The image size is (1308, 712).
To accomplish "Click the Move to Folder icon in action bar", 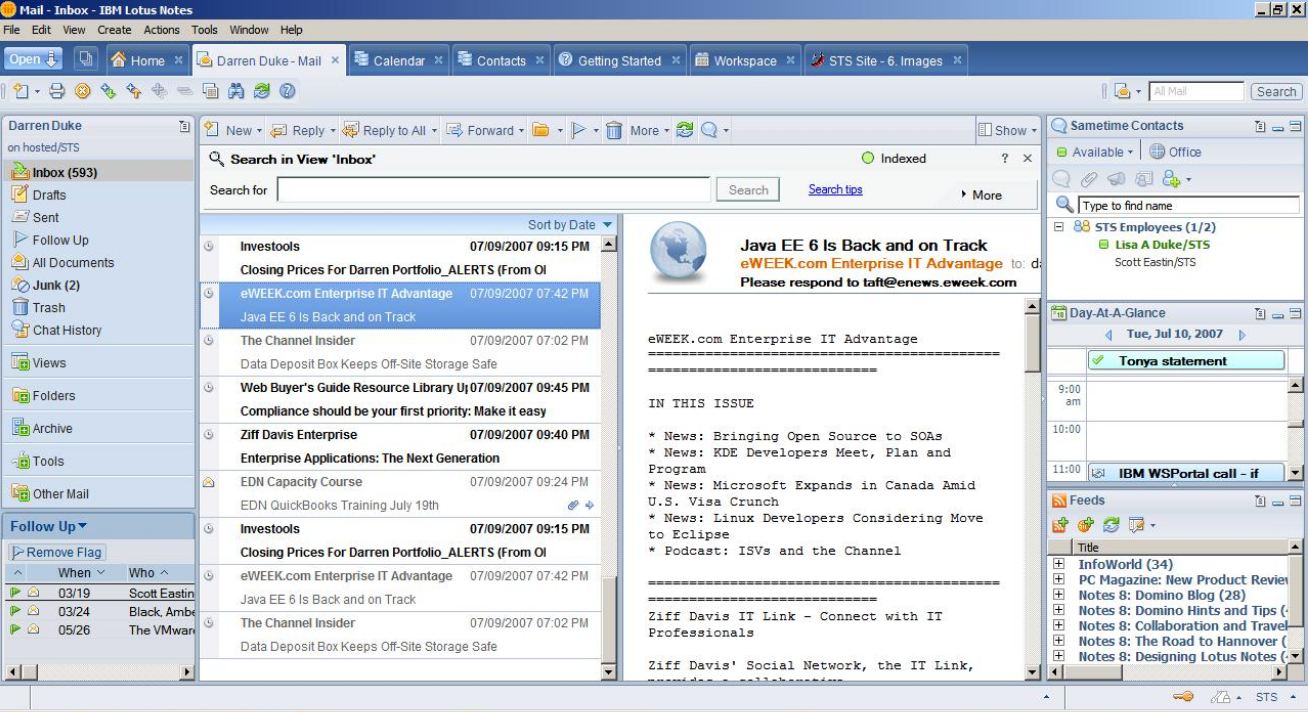I will click(541, 130).
